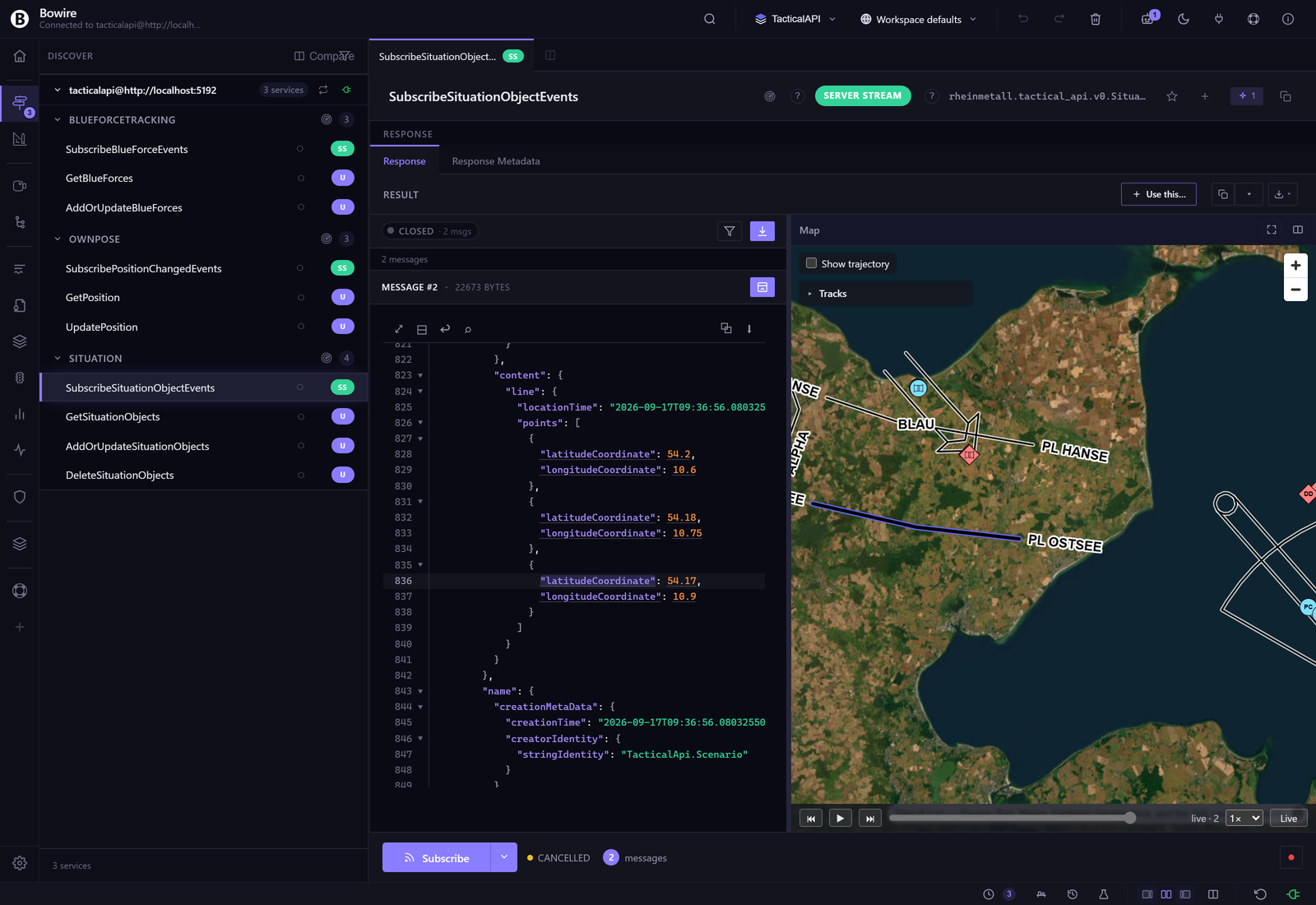Open the plug connection icon

[1219, 19]
